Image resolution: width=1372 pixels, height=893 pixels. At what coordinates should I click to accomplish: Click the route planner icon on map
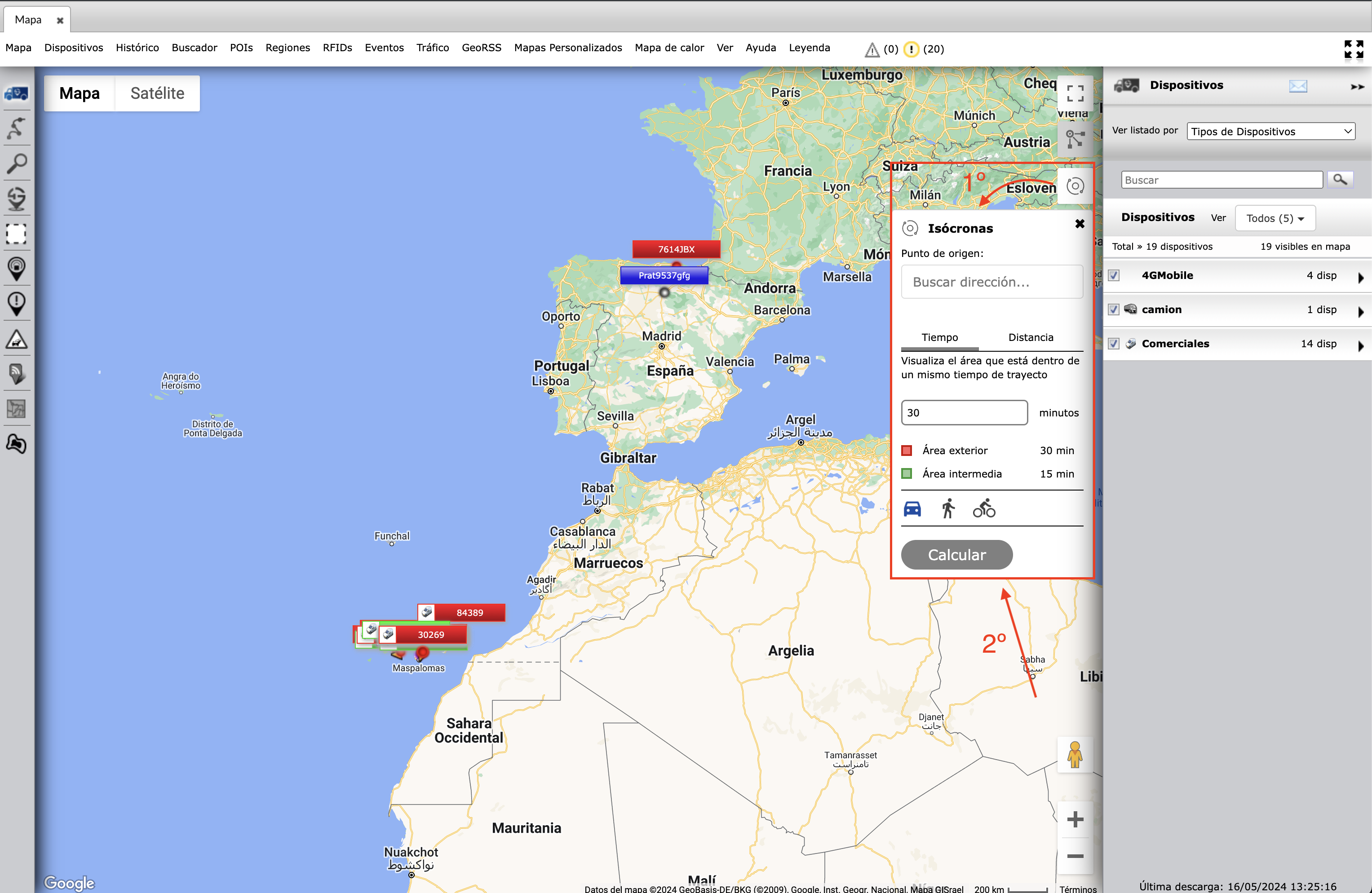[1075, 140]
